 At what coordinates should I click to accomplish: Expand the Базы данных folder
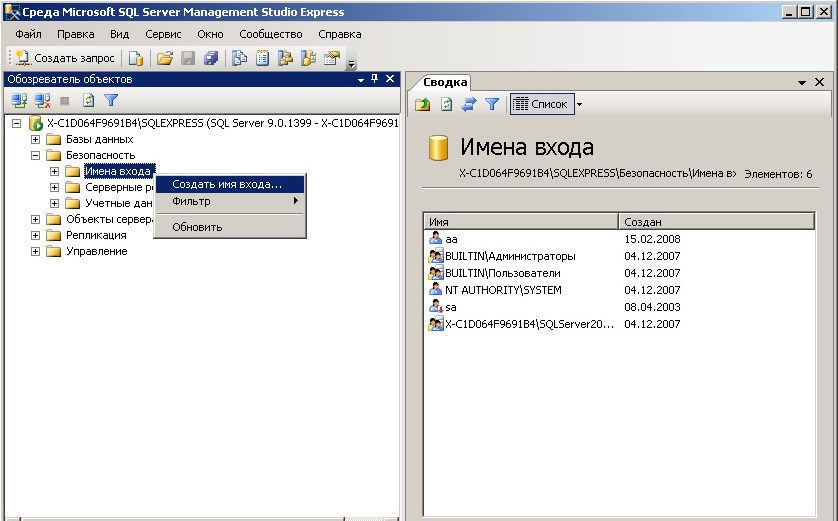35,139
